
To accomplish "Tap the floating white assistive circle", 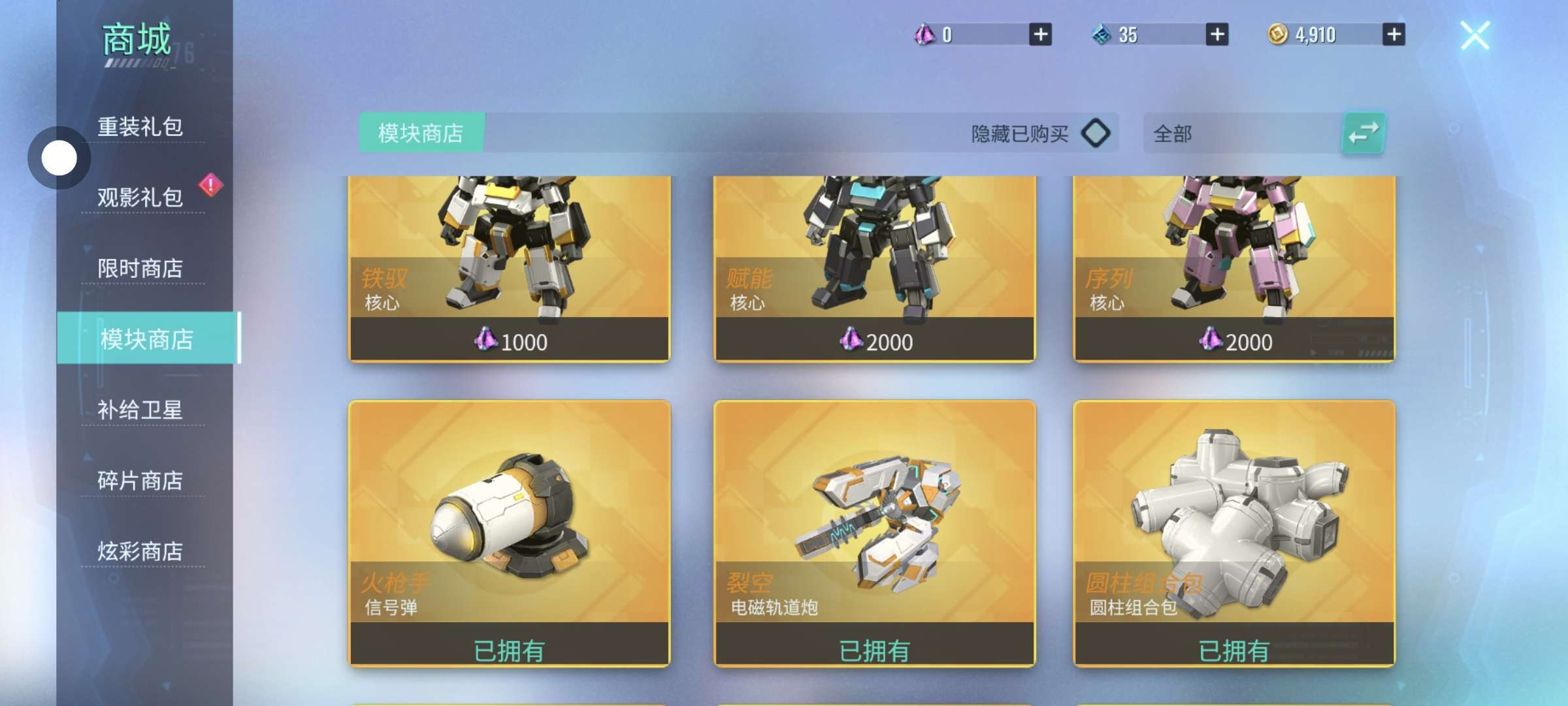I will pos(59,158).
